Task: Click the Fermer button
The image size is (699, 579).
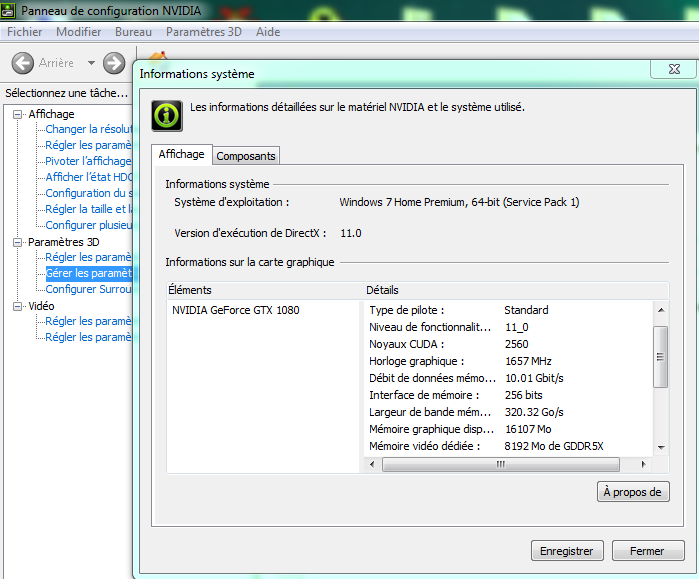Action: point(646,551)
